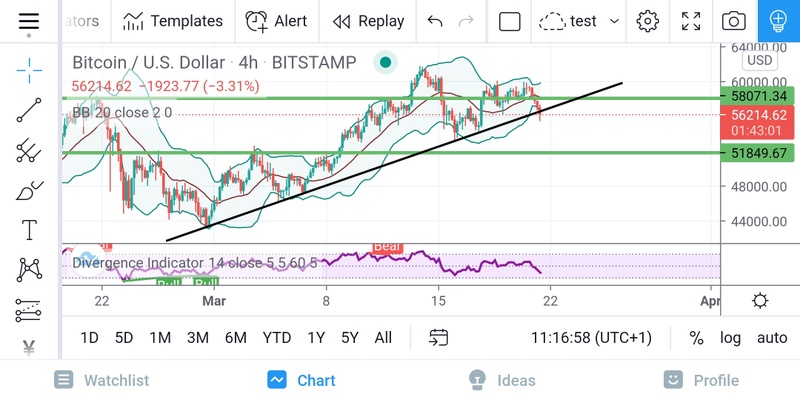Click the 58071.34 green price label
Image resolution: width=800 pixels, height=400 pixels.
pos(755,96)
